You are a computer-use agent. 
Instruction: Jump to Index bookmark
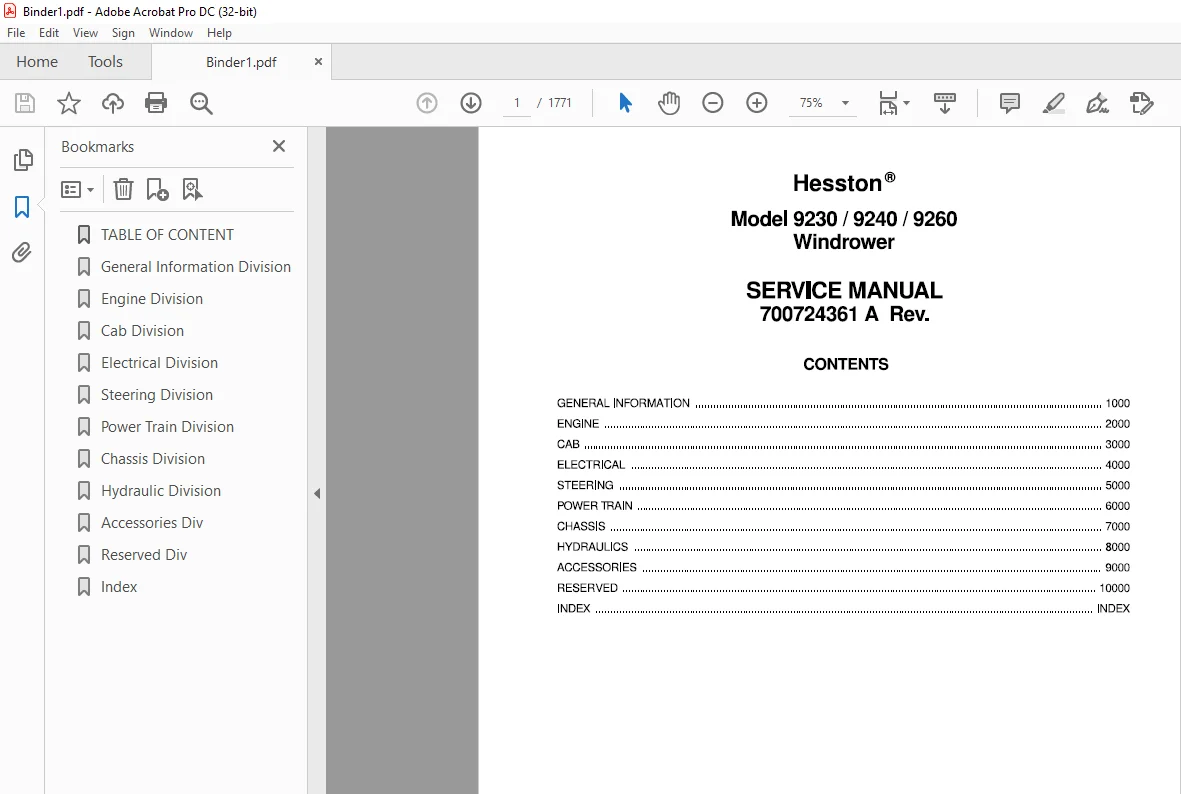tap(119, 587)
